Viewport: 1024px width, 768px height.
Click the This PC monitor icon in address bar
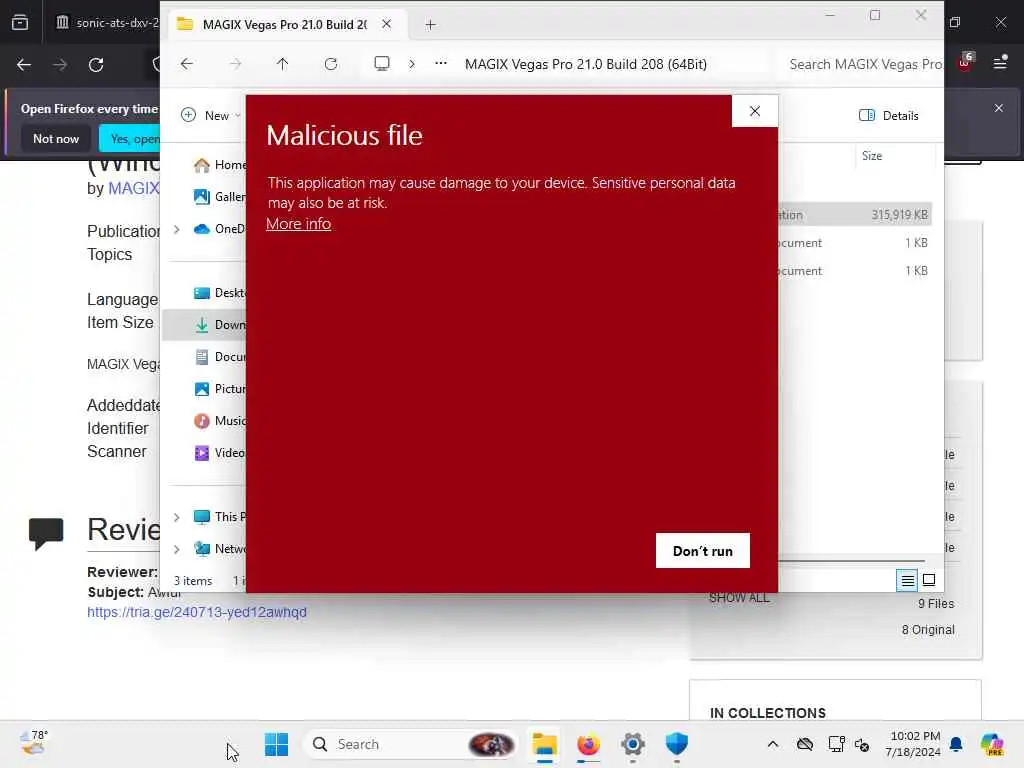382,63
